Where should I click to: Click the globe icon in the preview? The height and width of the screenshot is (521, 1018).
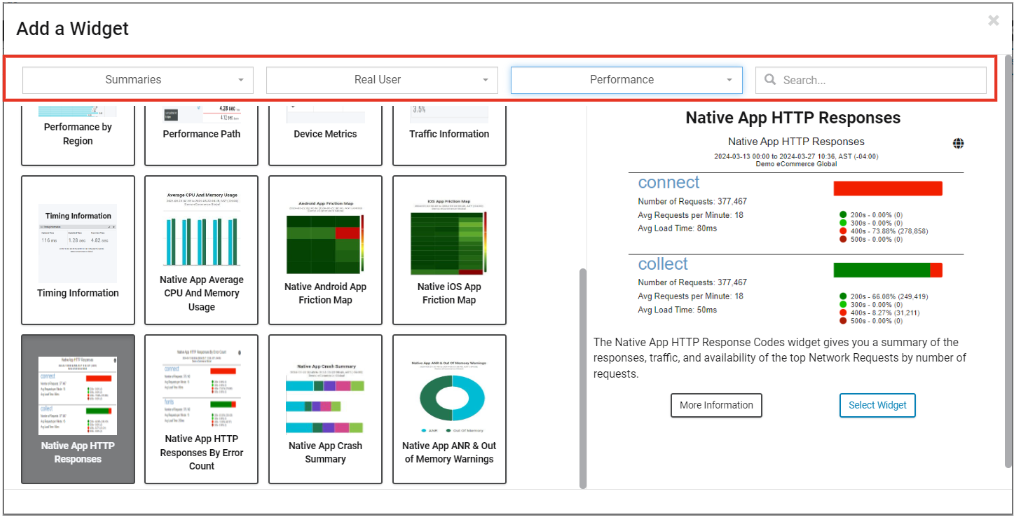coord(958,144)
